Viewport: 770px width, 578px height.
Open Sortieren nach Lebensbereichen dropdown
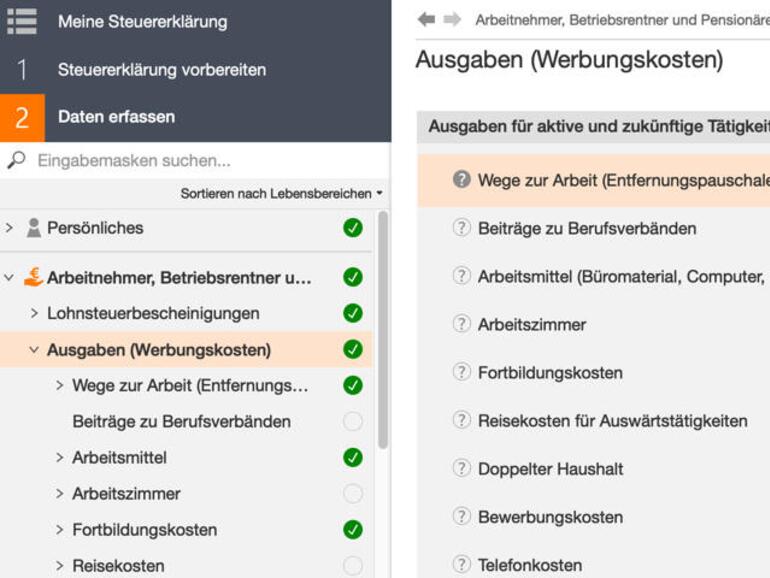coord(281,193)
